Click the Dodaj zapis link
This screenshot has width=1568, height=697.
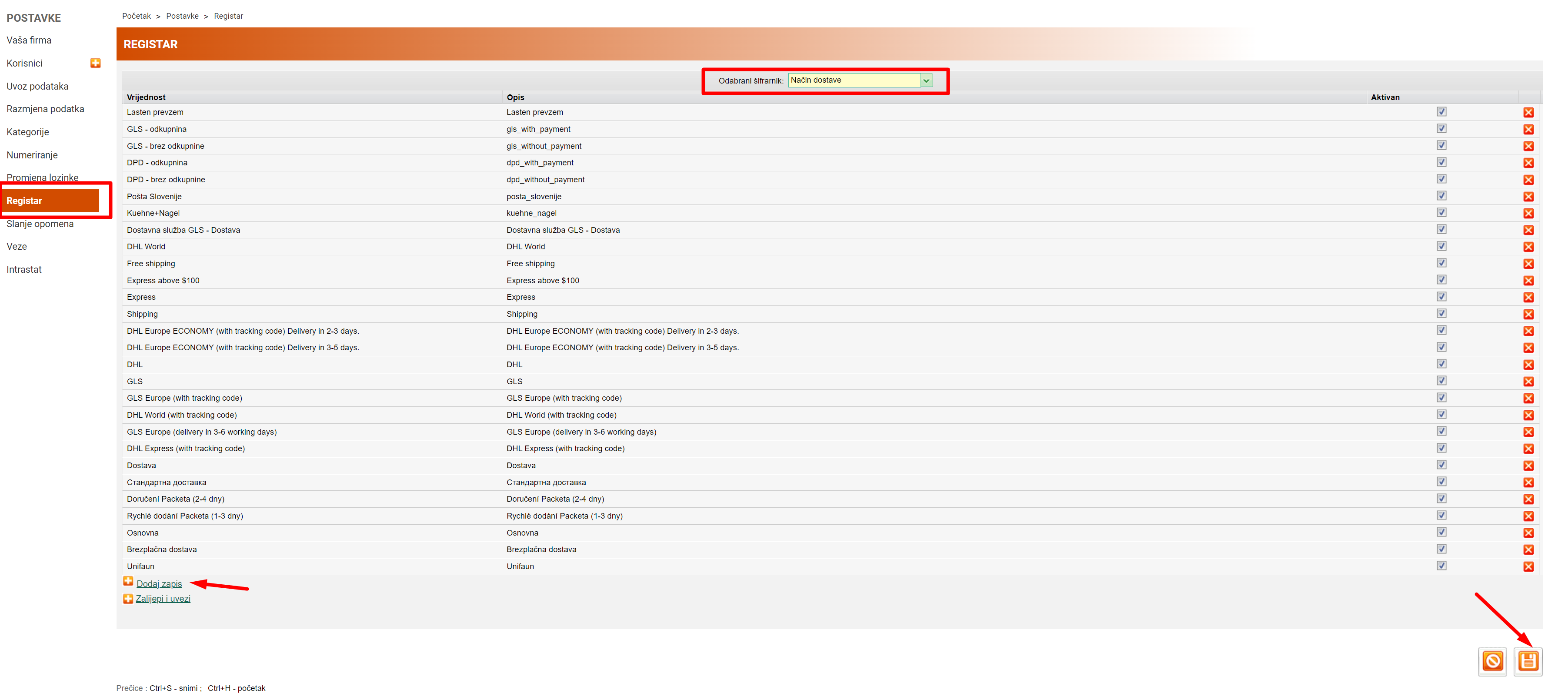(x=159, y=584)
